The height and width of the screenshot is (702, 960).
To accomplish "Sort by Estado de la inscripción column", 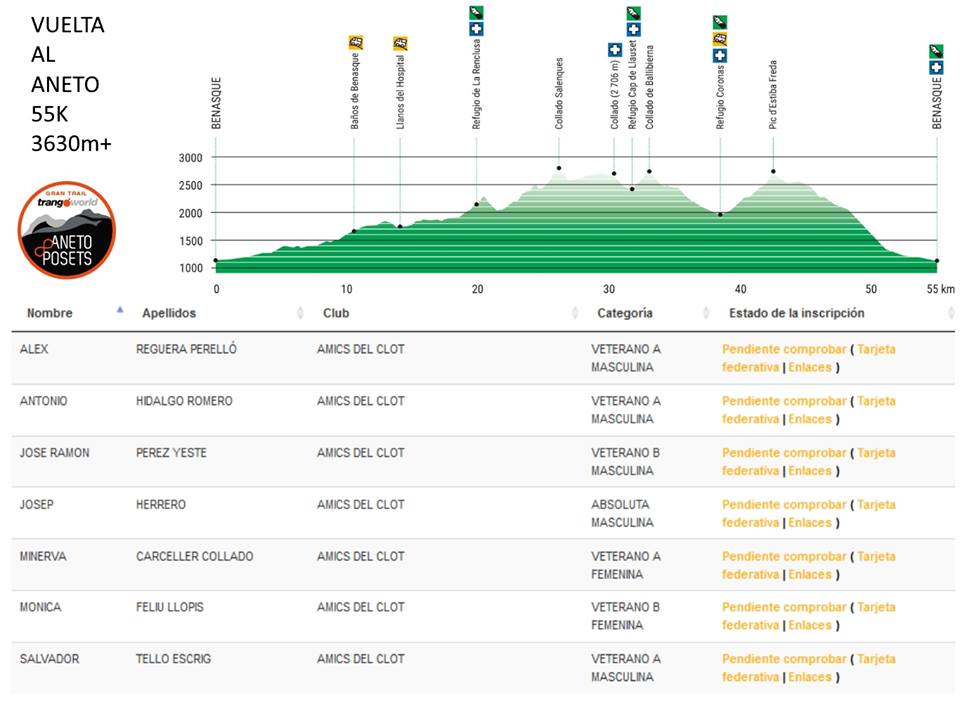I will pyautogui.click(x=796, y=313).
